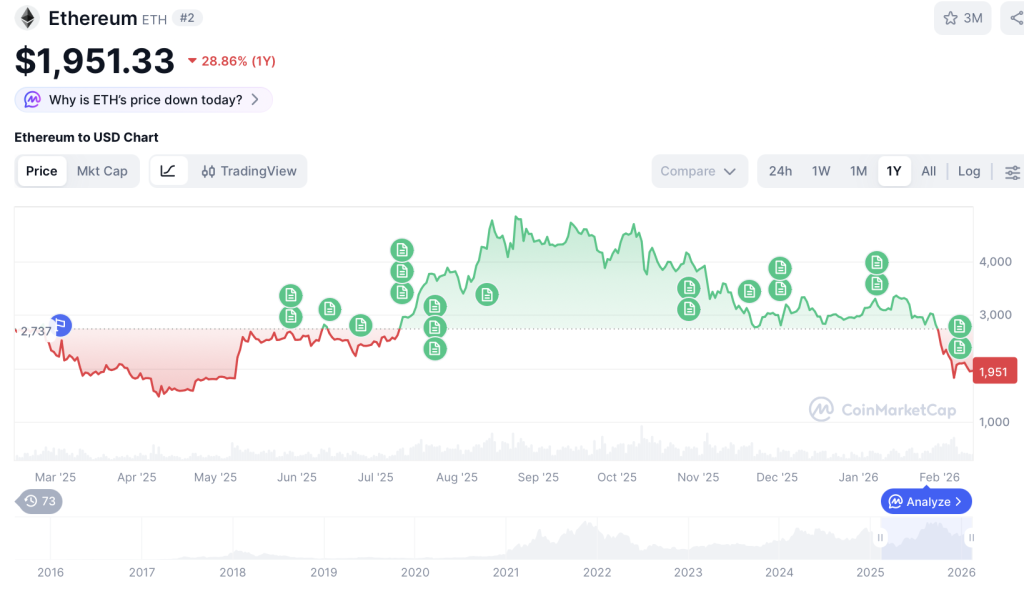Toggle the Log scale option
The image size is (1024, 604).
(x=968, y=171)
